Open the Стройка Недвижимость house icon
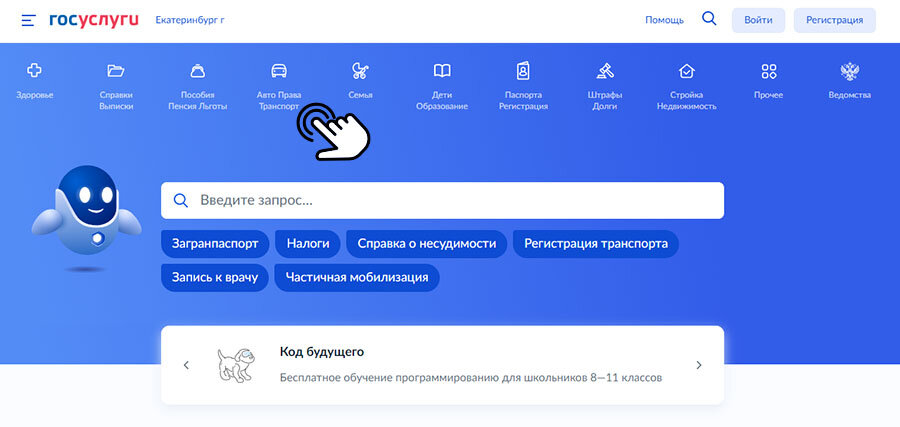The height and width of the screenshot is (427, 900). pyautogui.click(x=686, y=71)
